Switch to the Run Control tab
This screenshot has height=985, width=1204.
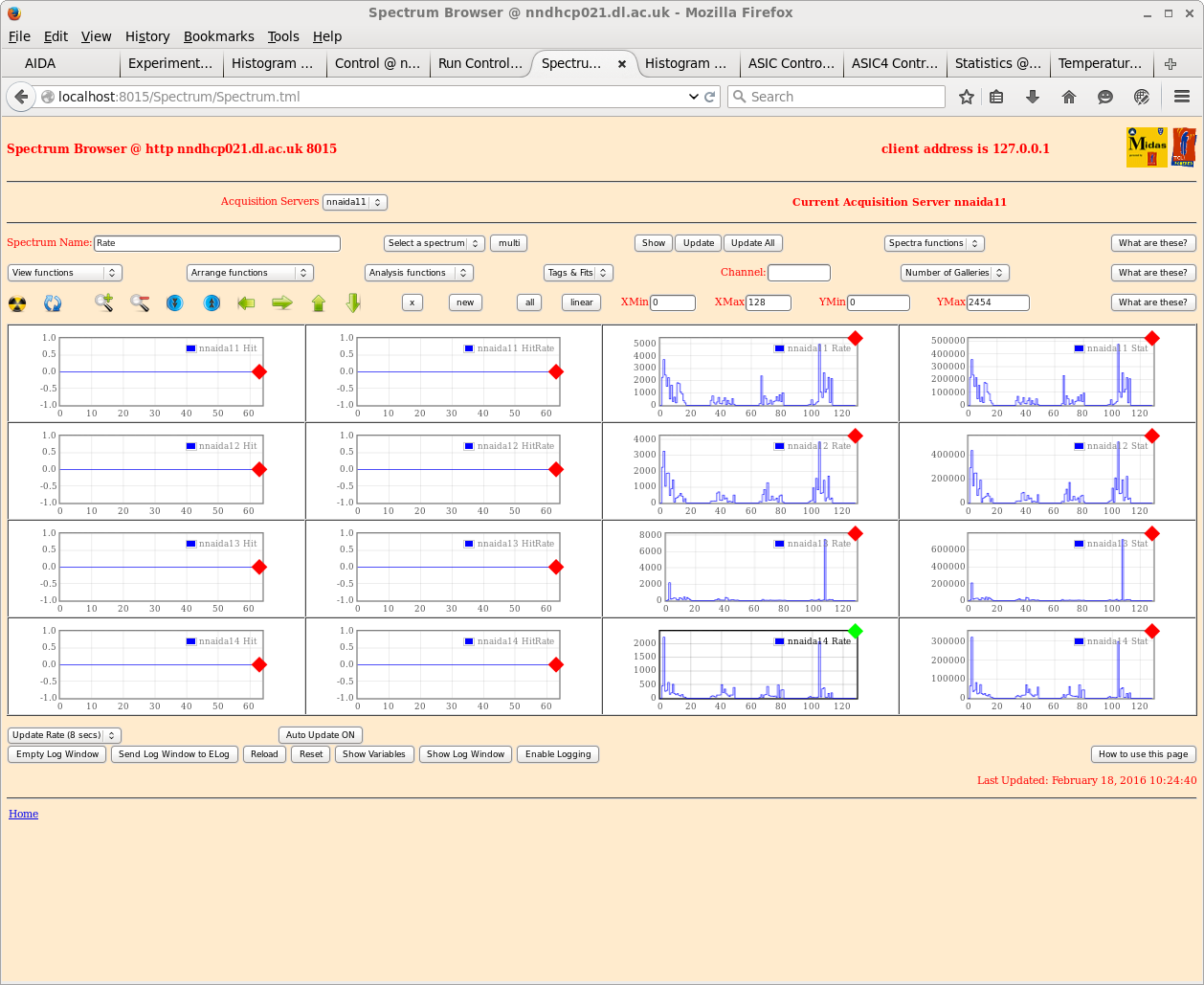click(x=479, y=63)
